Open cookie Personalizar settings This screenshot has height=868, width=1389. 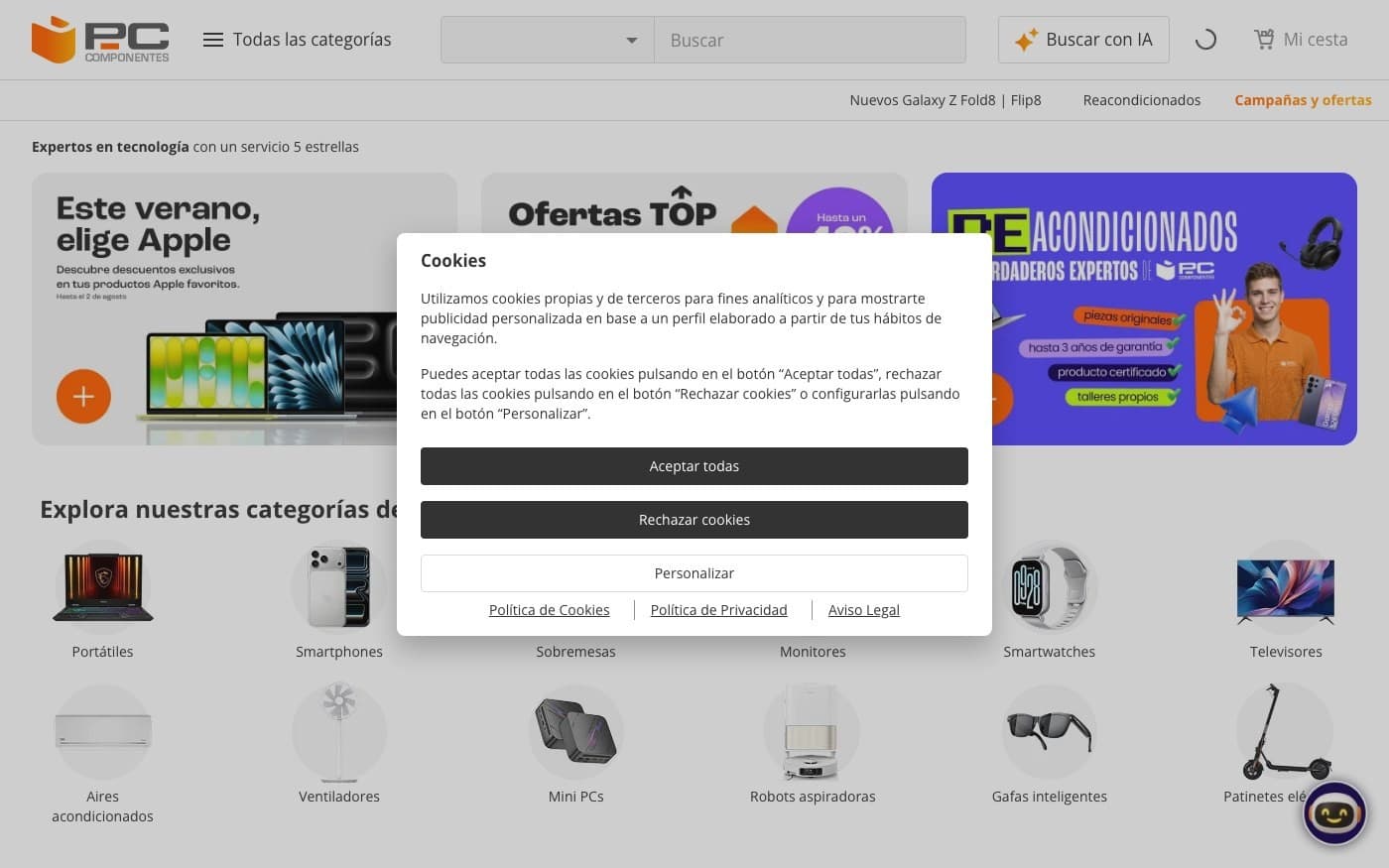pos(694,573)
